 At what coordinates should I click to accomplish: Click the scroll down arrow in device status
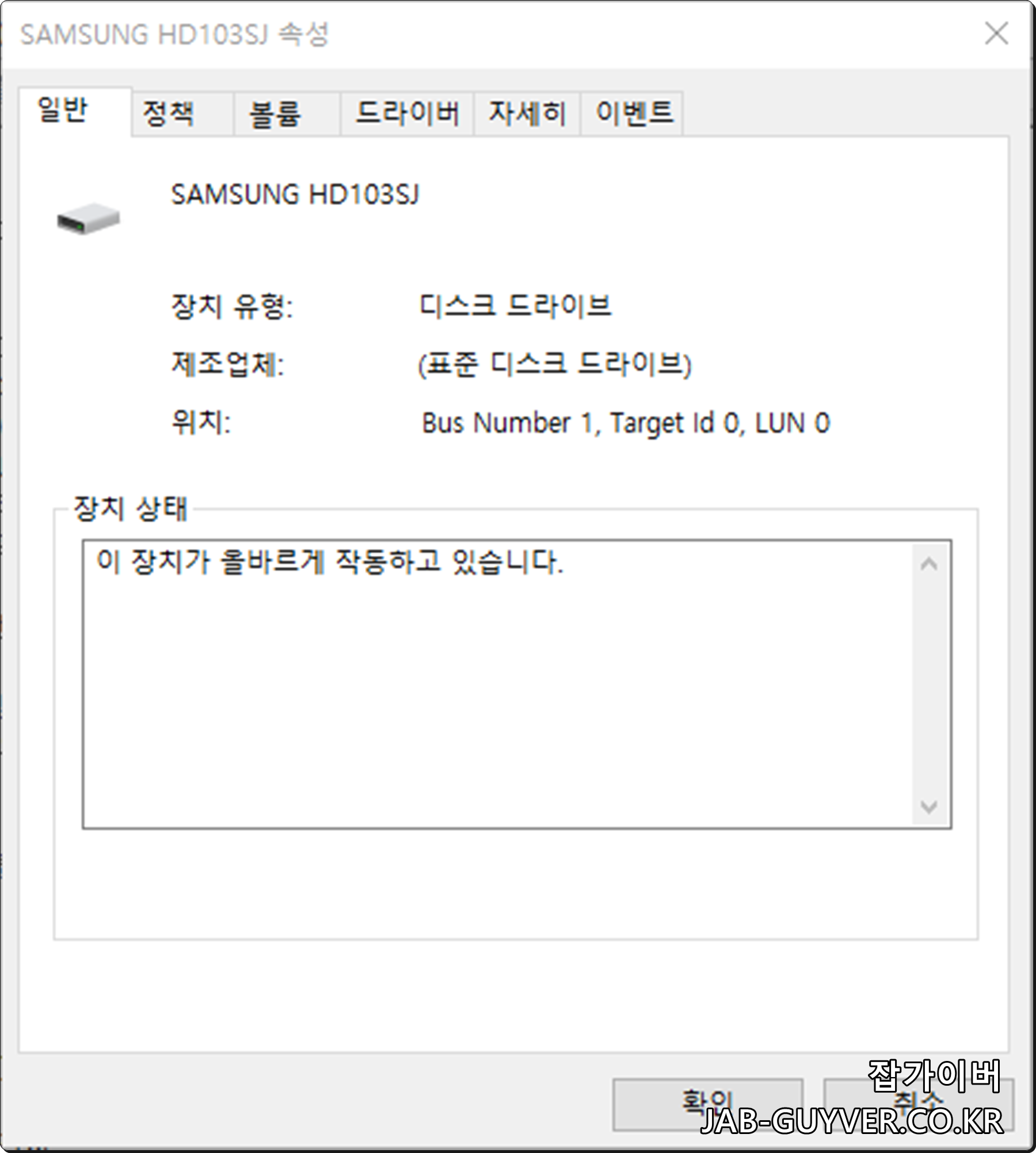[928, 806]
